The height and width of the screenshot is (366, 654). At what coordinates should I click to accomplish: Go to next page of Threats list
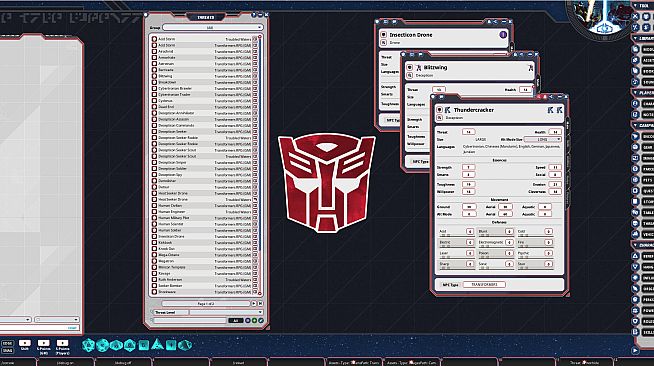pyautogui.click(x=254, y=304)
